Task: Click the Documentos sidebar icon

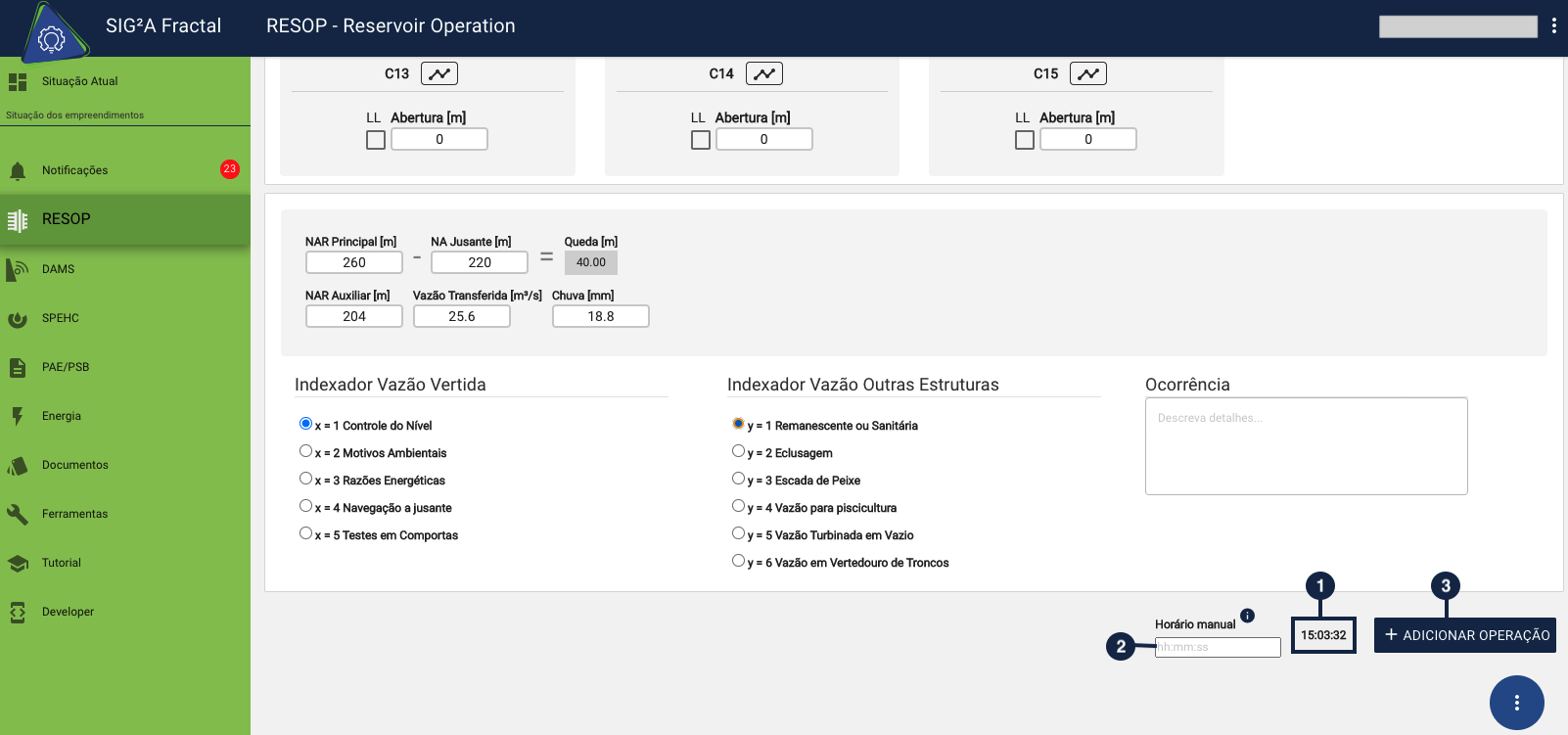Action: click(18, 465)
